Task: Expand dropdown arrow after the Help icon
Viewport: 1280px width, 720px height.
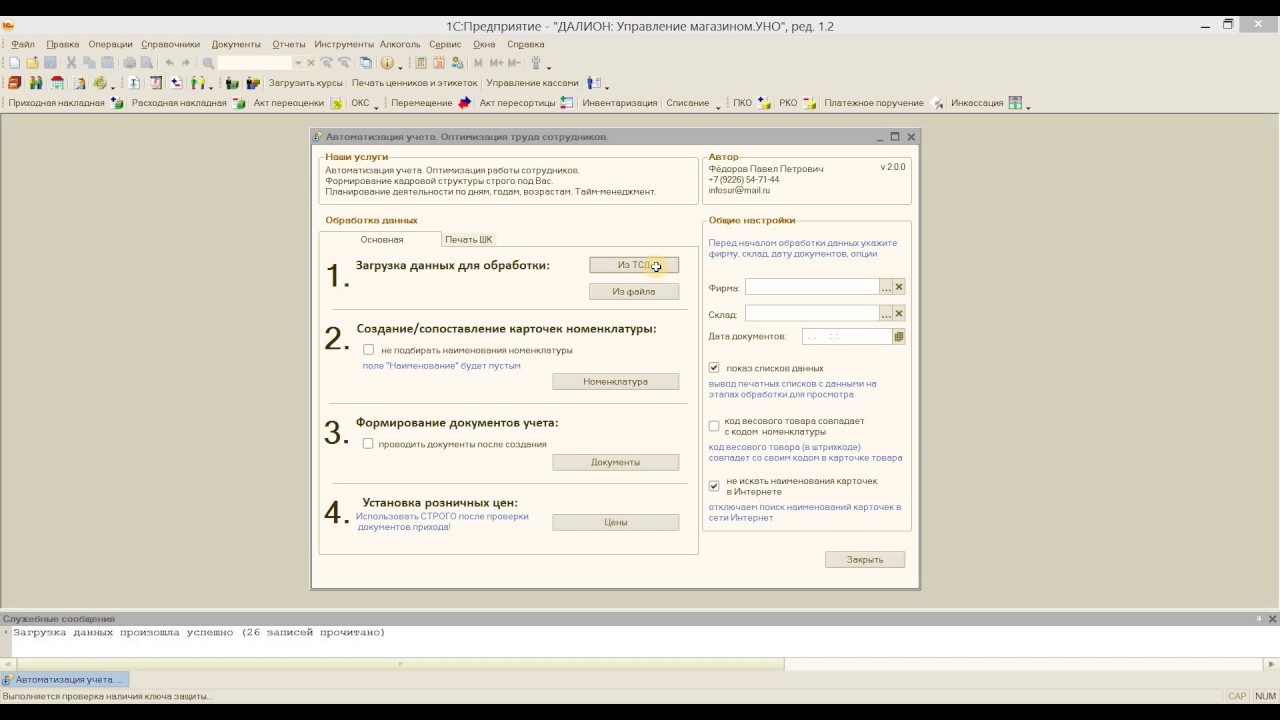Action: click(400, 66)
